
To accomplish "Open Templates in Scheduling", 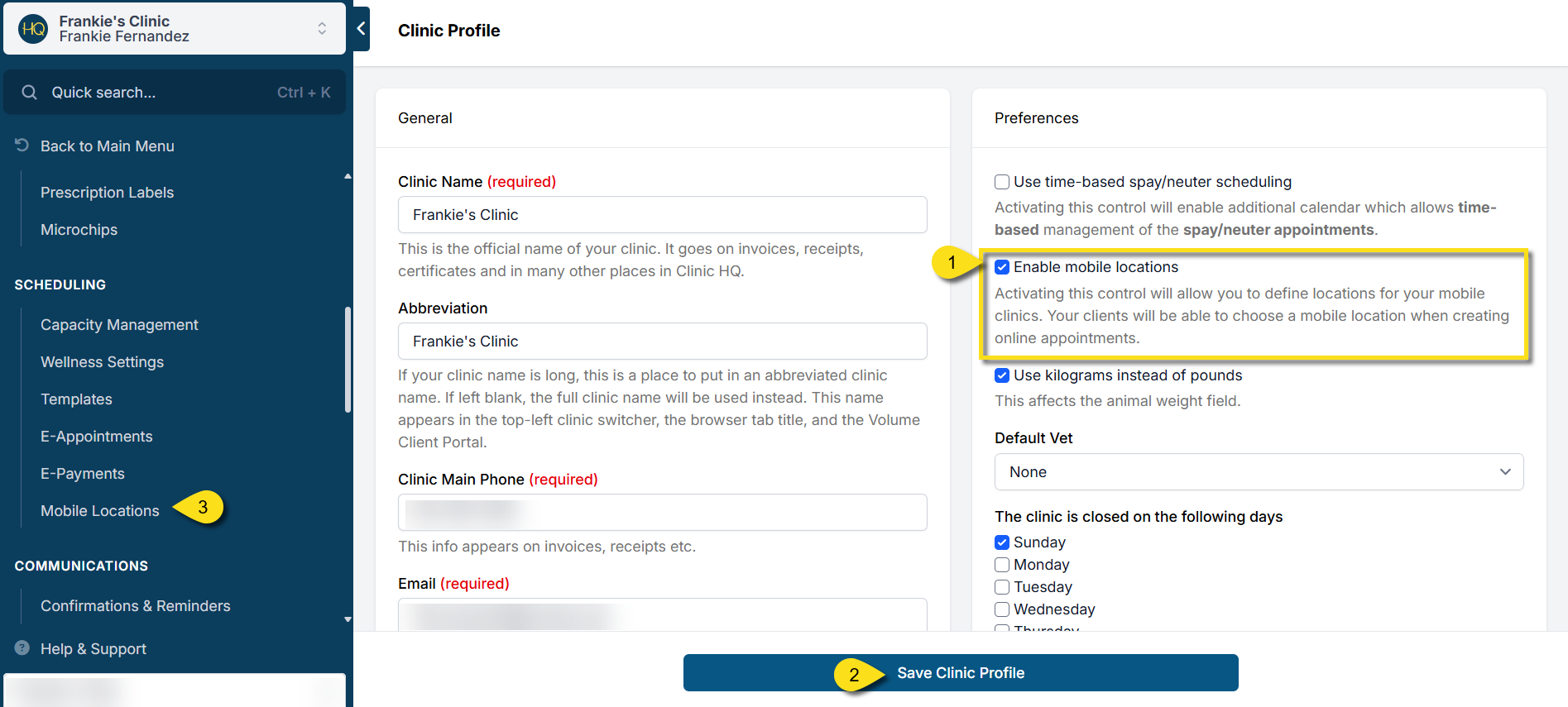I will (x=76, y=399).
